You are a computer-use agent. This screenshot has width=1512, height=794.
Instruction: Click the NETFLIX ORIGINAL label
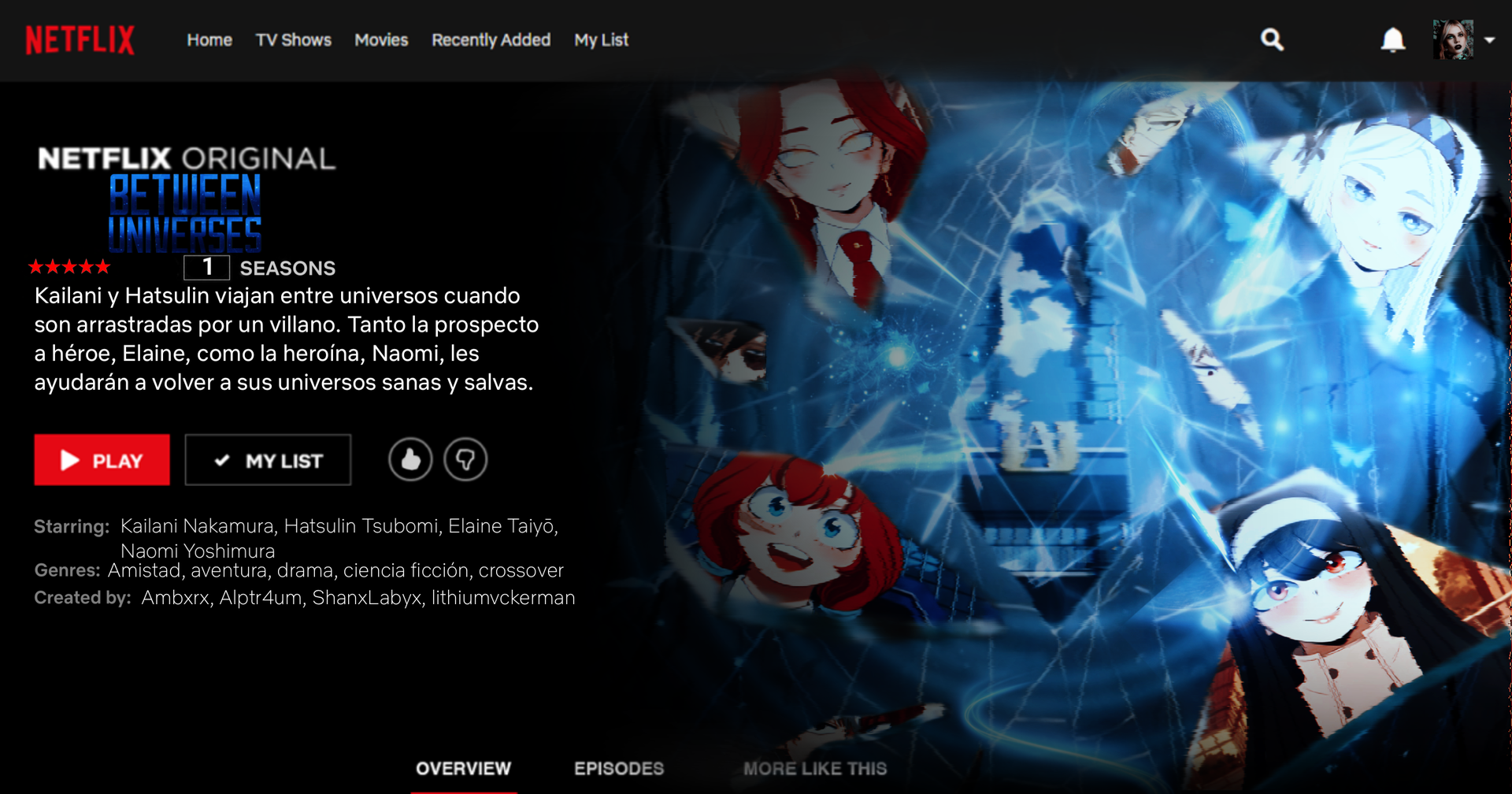point(187,159)
